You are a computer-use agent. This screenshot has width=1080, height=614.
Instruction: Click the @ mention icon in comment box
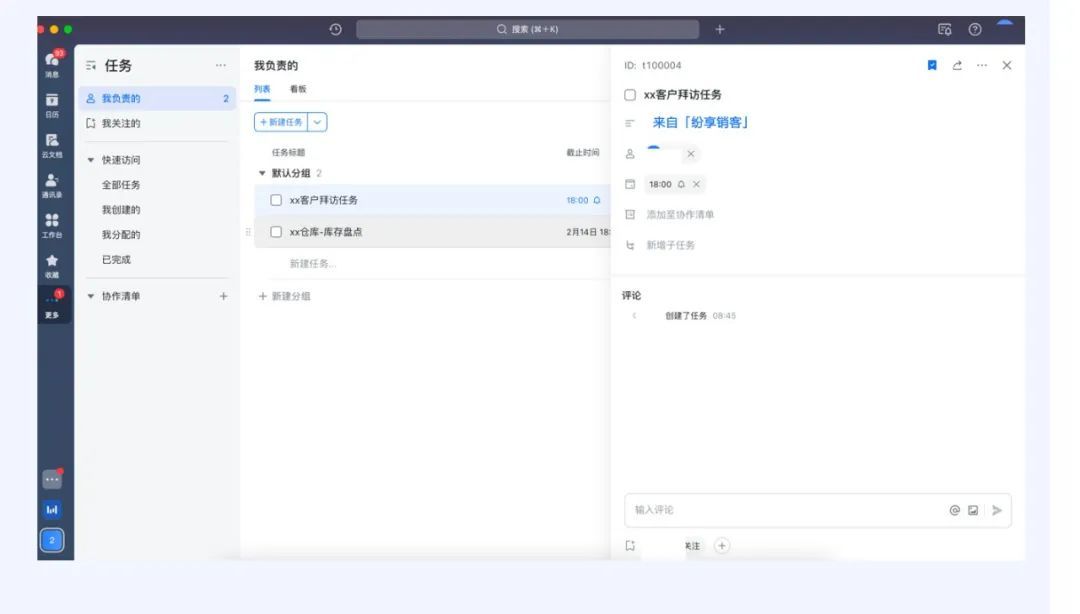click(955, 510)
